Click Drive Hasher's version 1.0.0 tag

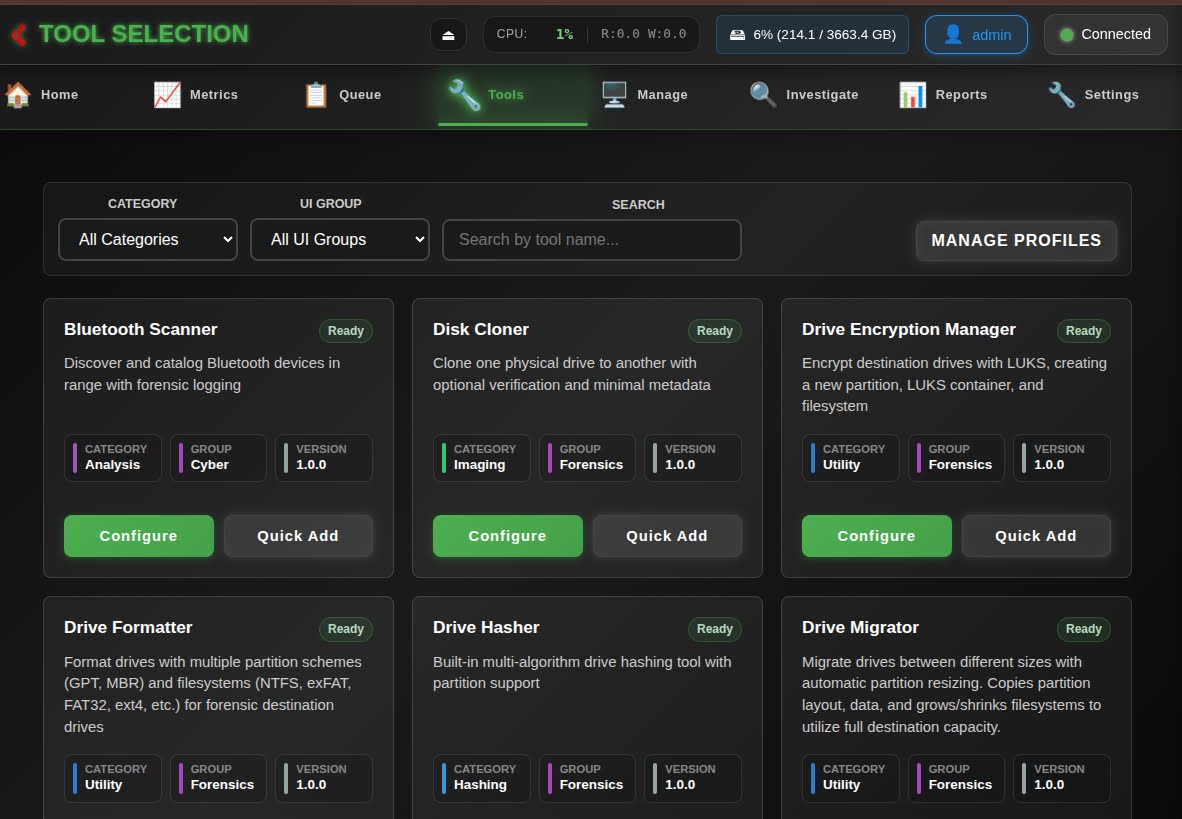693,778
